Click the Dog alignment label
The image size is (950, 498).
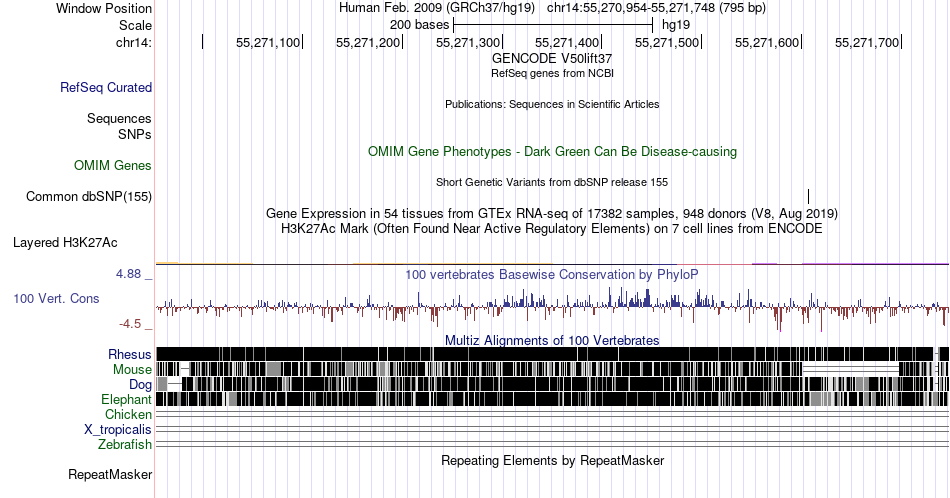point(141,385)
